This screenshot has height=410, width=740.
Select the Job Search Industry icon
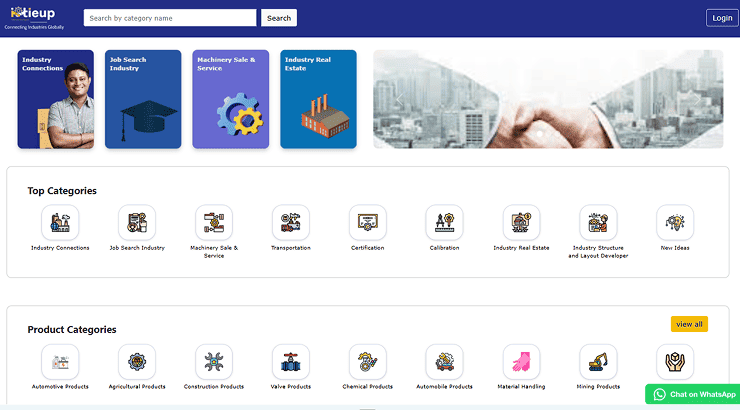137,222
